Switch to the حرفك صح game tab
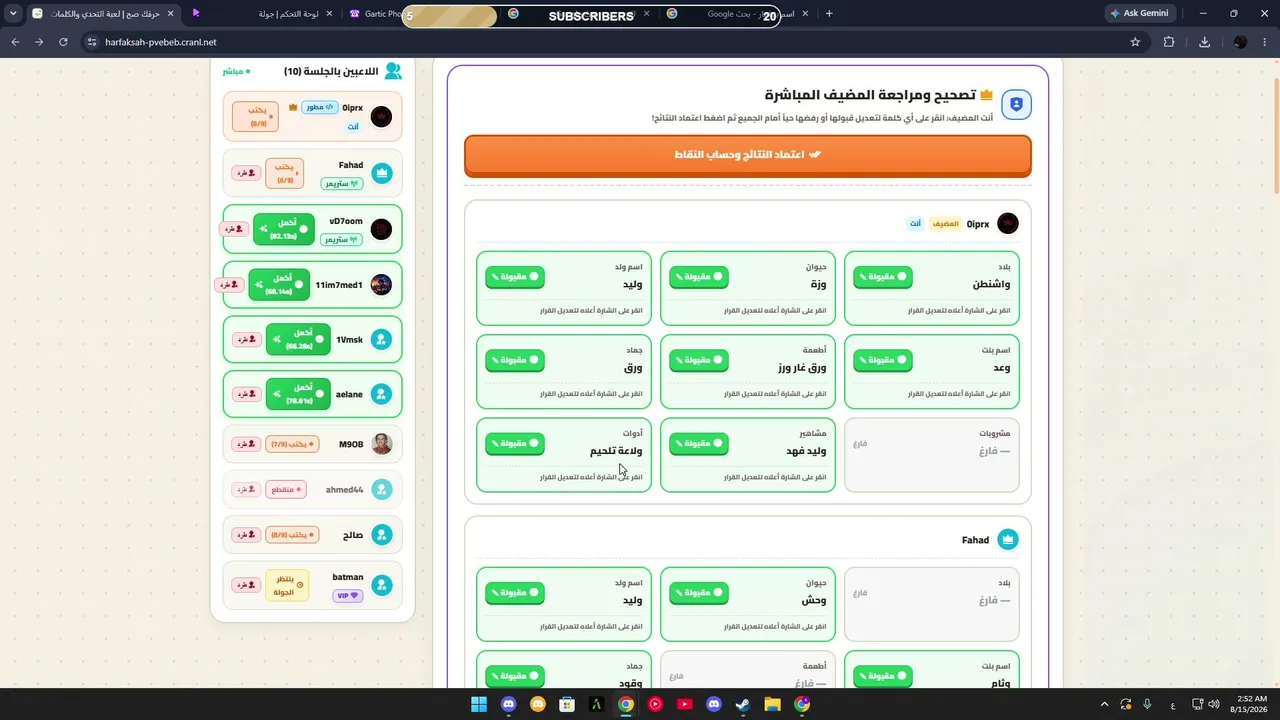This screenshot has height=720, width=1280. coord(101,14)
